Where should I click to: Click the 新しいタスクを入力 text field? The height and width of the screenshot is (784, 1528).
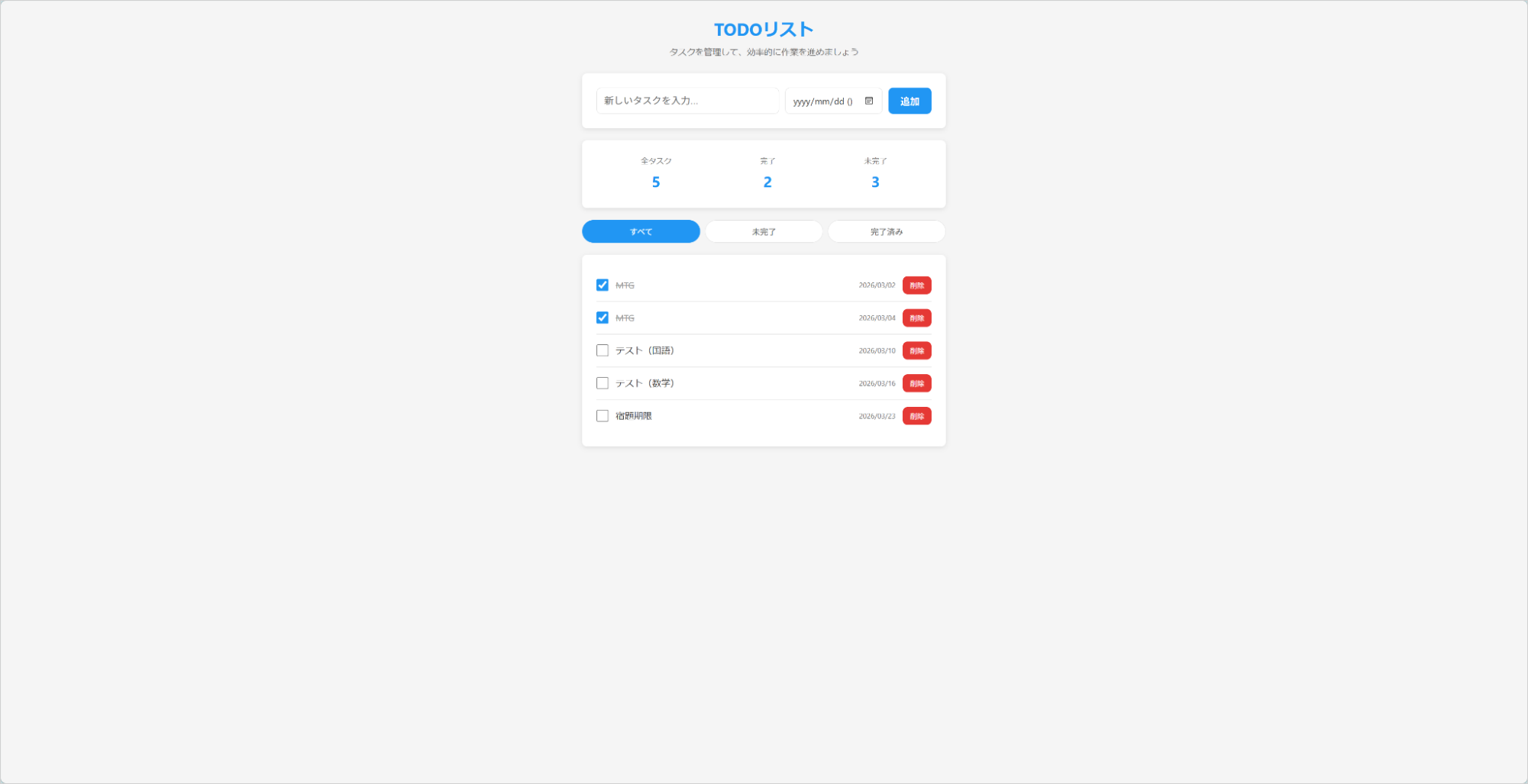[x=686, y=101]
